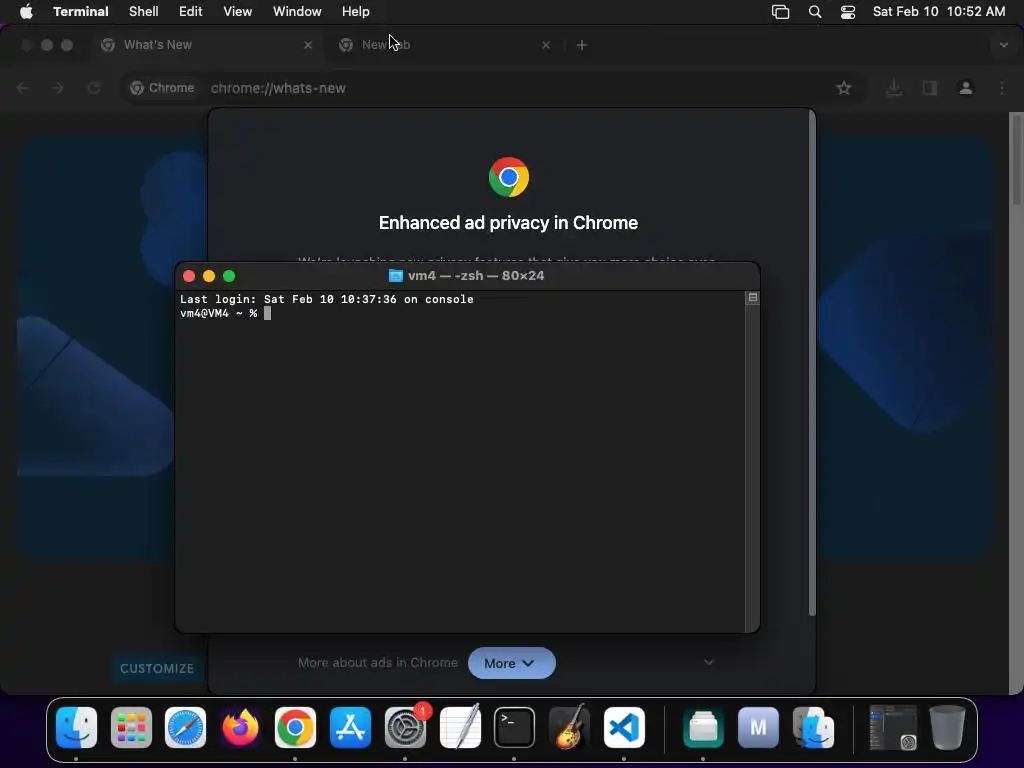
Task: Close the Terminal window red button
Action: (x=189, y=276)
